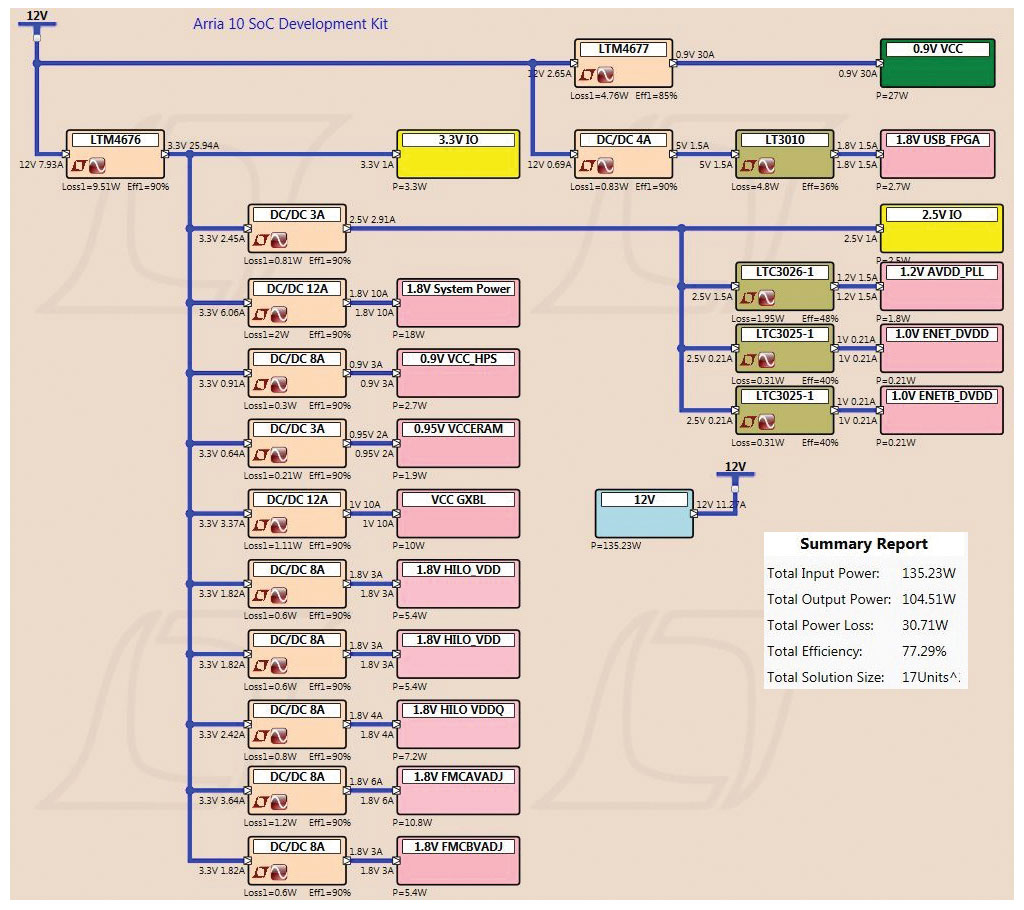Viewport: 1024px width, 910px height.
Task: Launch LTspice icon in LTM4676 block
Action: point(97,166)
